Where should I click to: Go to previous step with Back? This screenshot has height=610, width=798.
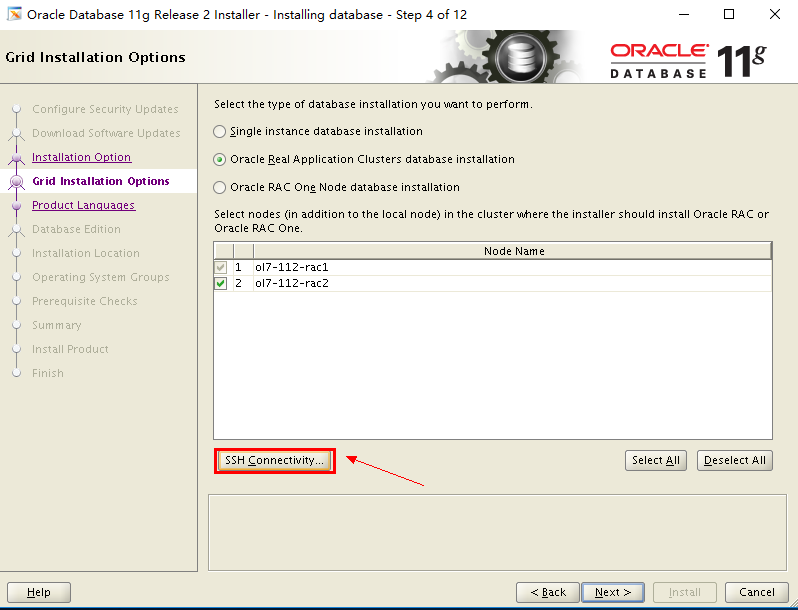tap(548, 592)
